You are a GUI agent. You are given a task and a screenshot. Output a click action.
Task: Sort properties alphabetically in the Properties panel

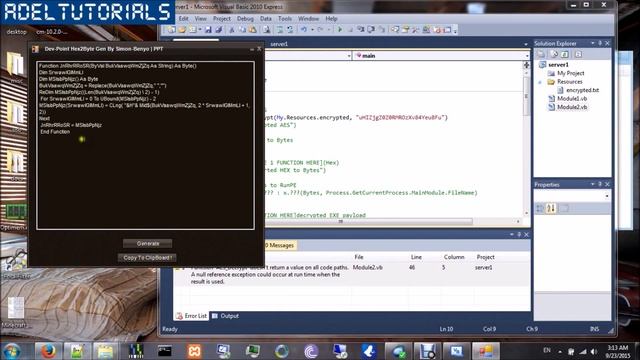click(551, 208)
